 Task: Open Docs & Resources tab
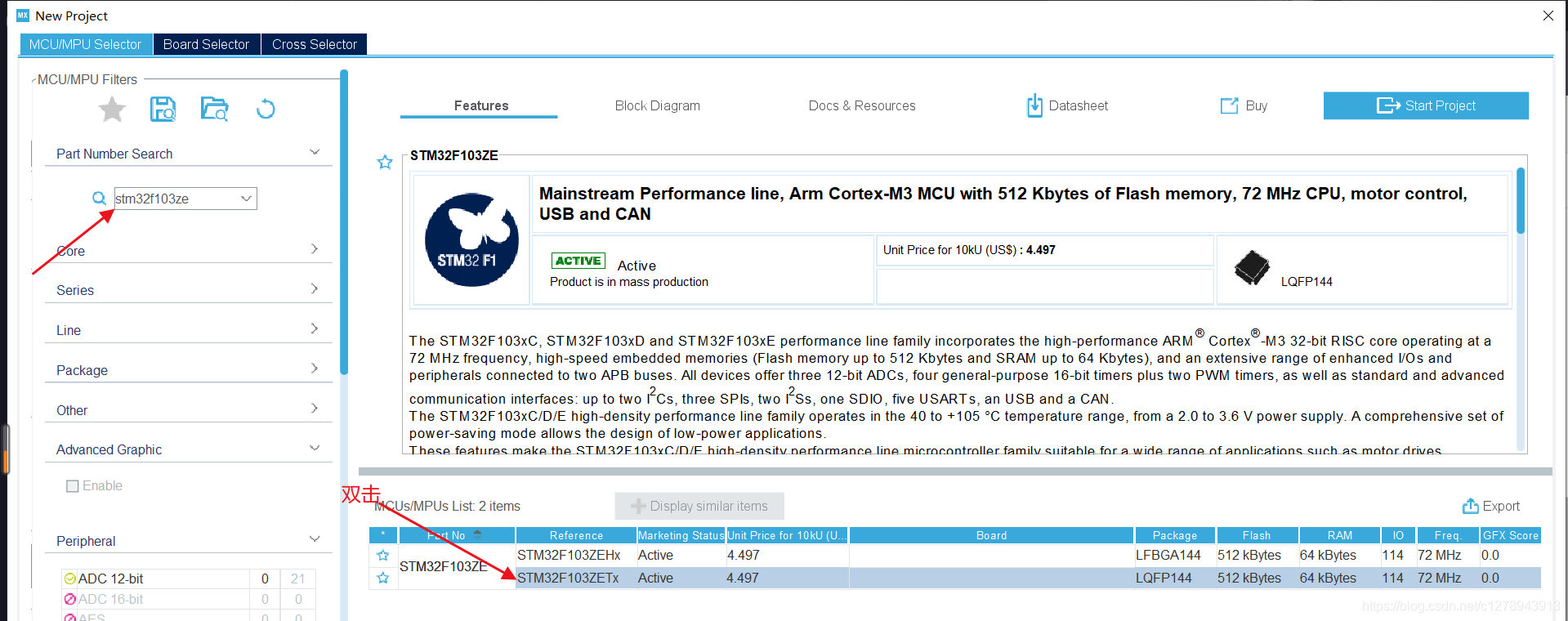[x=862, y=105]
